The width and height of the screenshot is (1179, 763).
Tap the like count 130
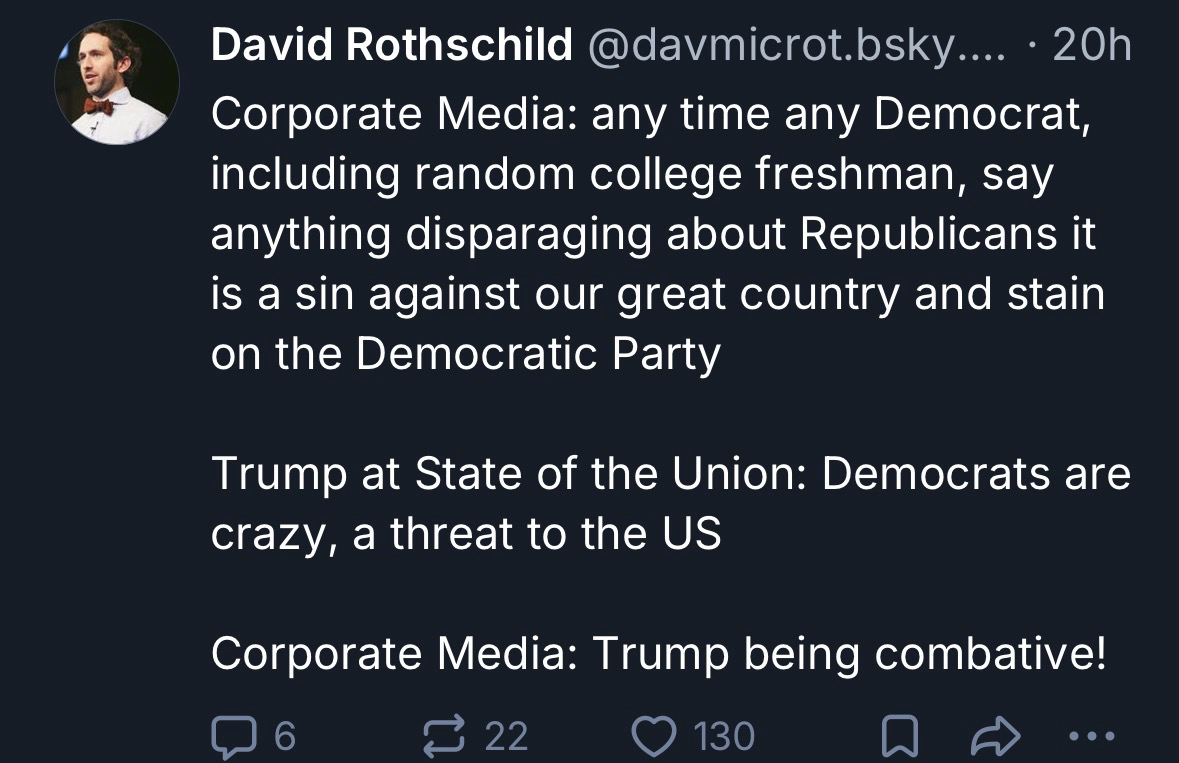pyautogui.click(x=724, y=737)
